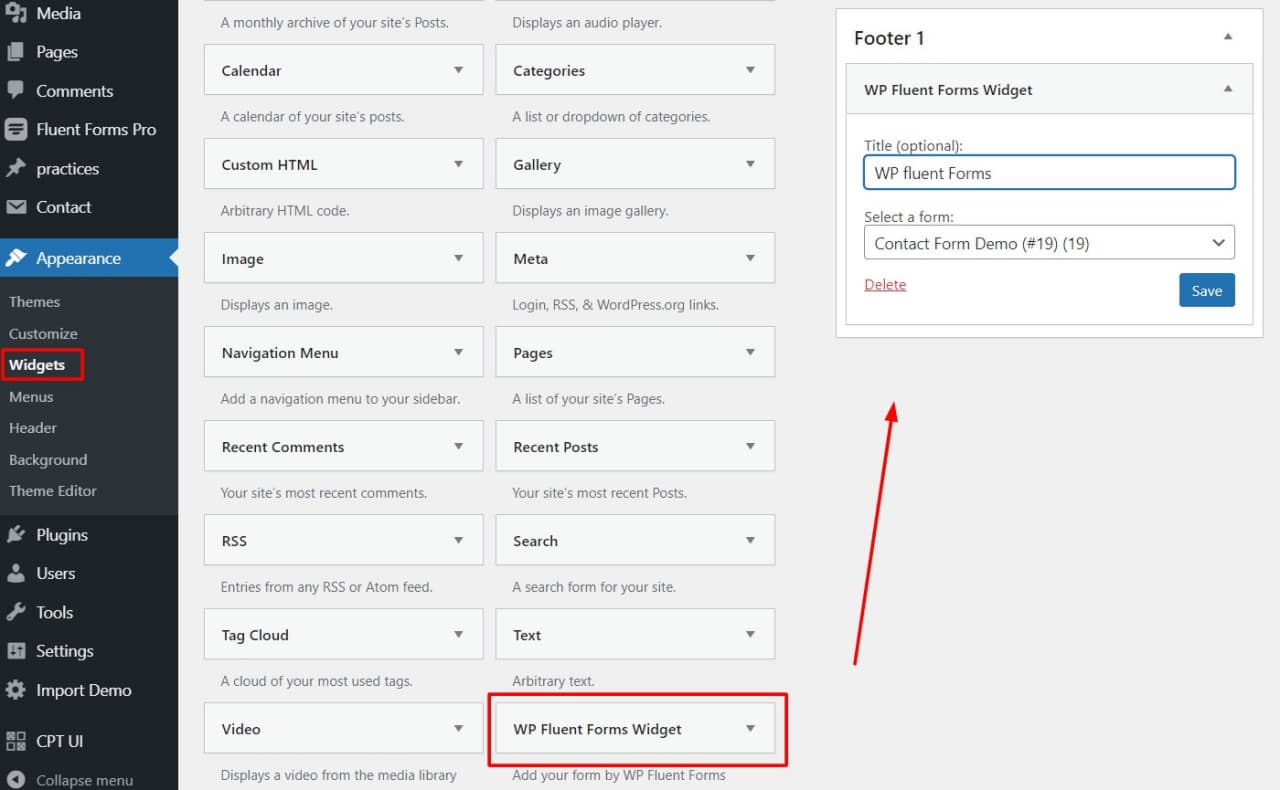Image resolution: width=1280 pixels, height=790 pixels.
Task: Open the Comments menu label
Action: (75, 90)
